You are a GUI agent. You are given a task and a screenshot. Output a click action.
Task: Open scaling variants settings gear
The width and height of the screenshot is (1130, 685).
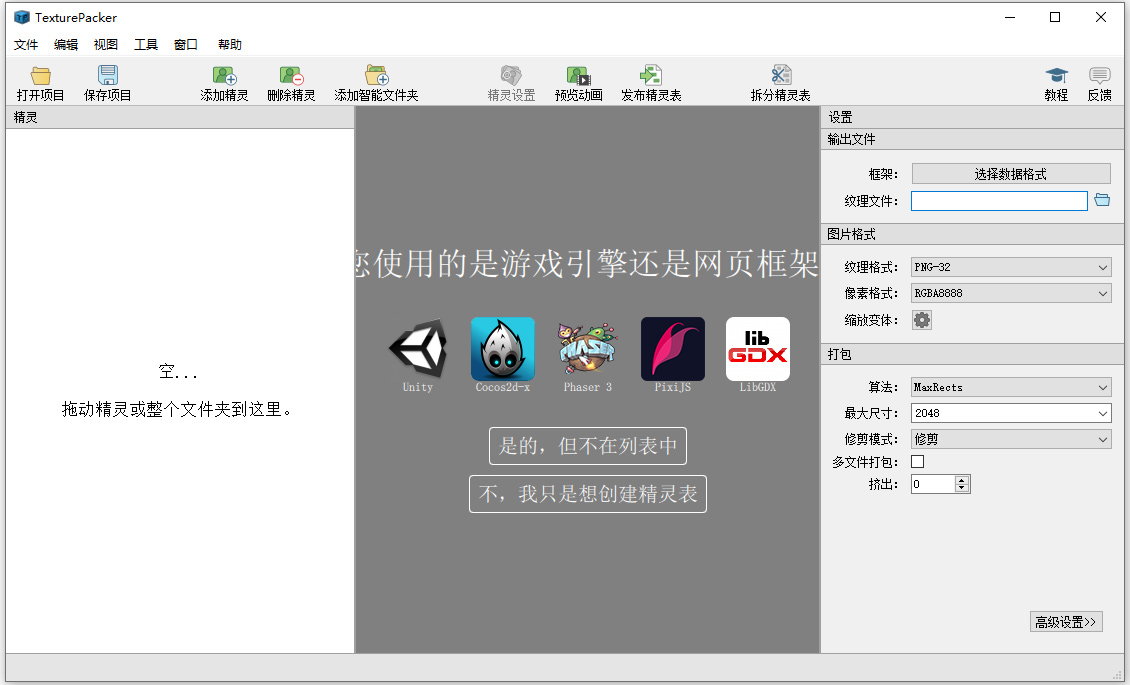921,320
